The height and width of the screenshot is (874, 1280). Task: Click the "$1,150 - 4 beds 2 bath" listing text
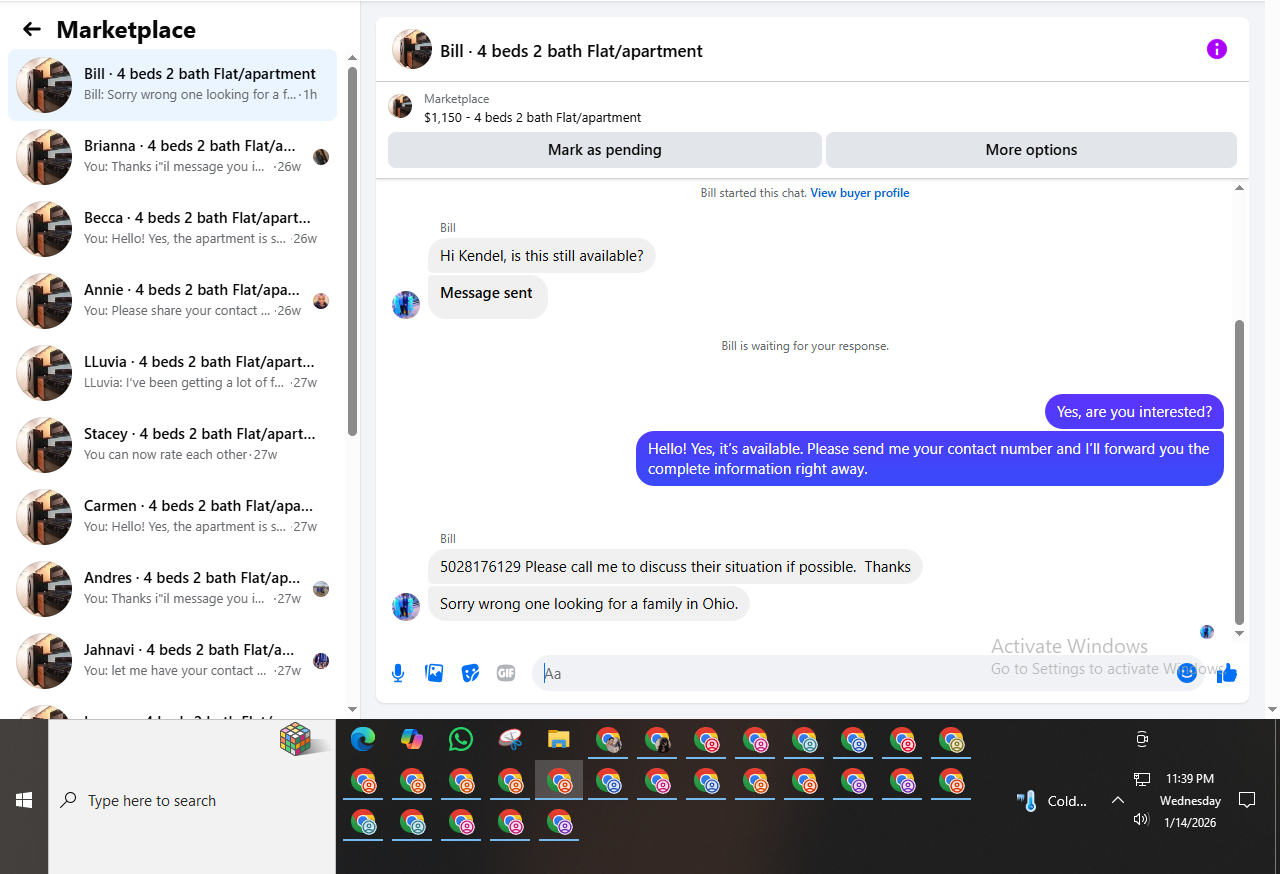coord(533,117)
